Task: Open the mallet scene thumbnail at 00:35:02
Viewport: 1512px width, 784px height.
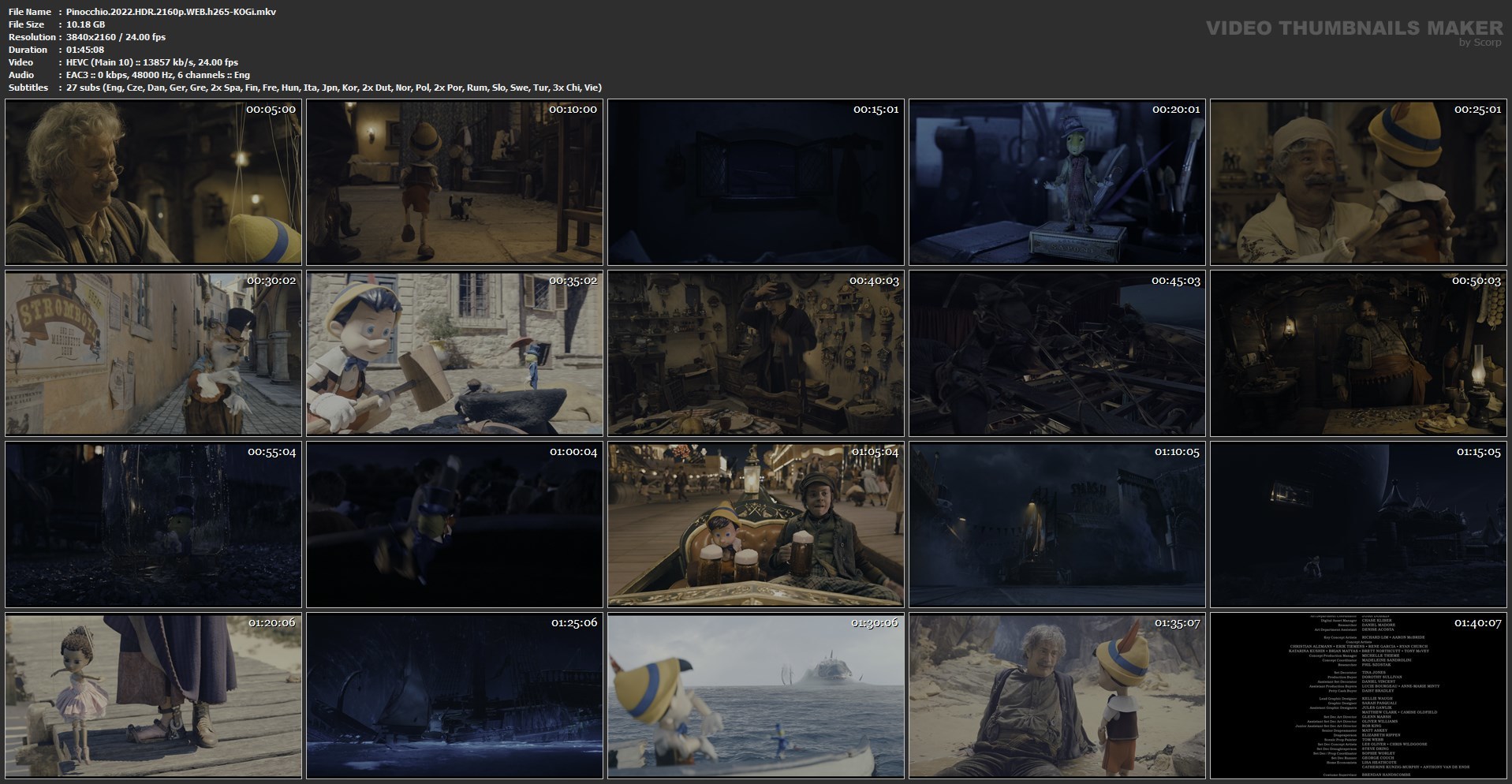Action: click(454, 353)
